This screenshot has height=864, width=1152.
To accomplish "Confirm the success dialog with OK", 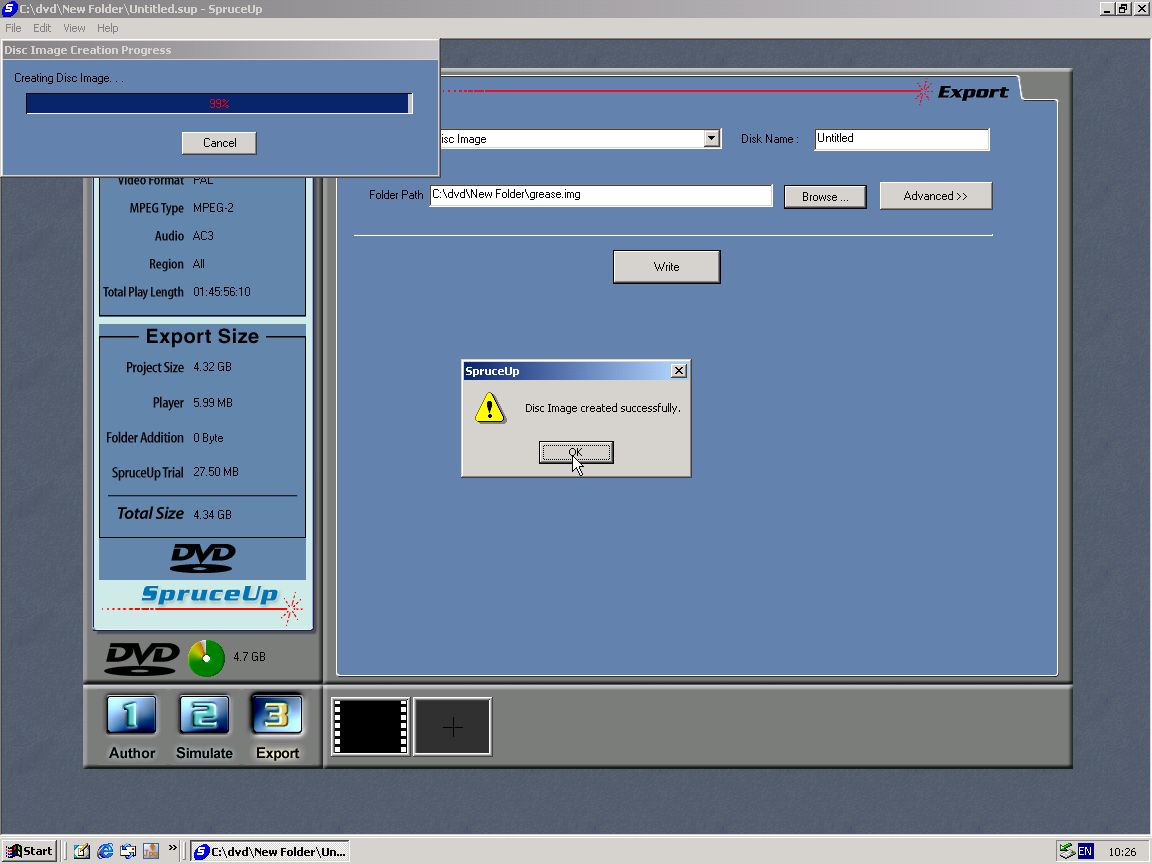I will [576, 453].
